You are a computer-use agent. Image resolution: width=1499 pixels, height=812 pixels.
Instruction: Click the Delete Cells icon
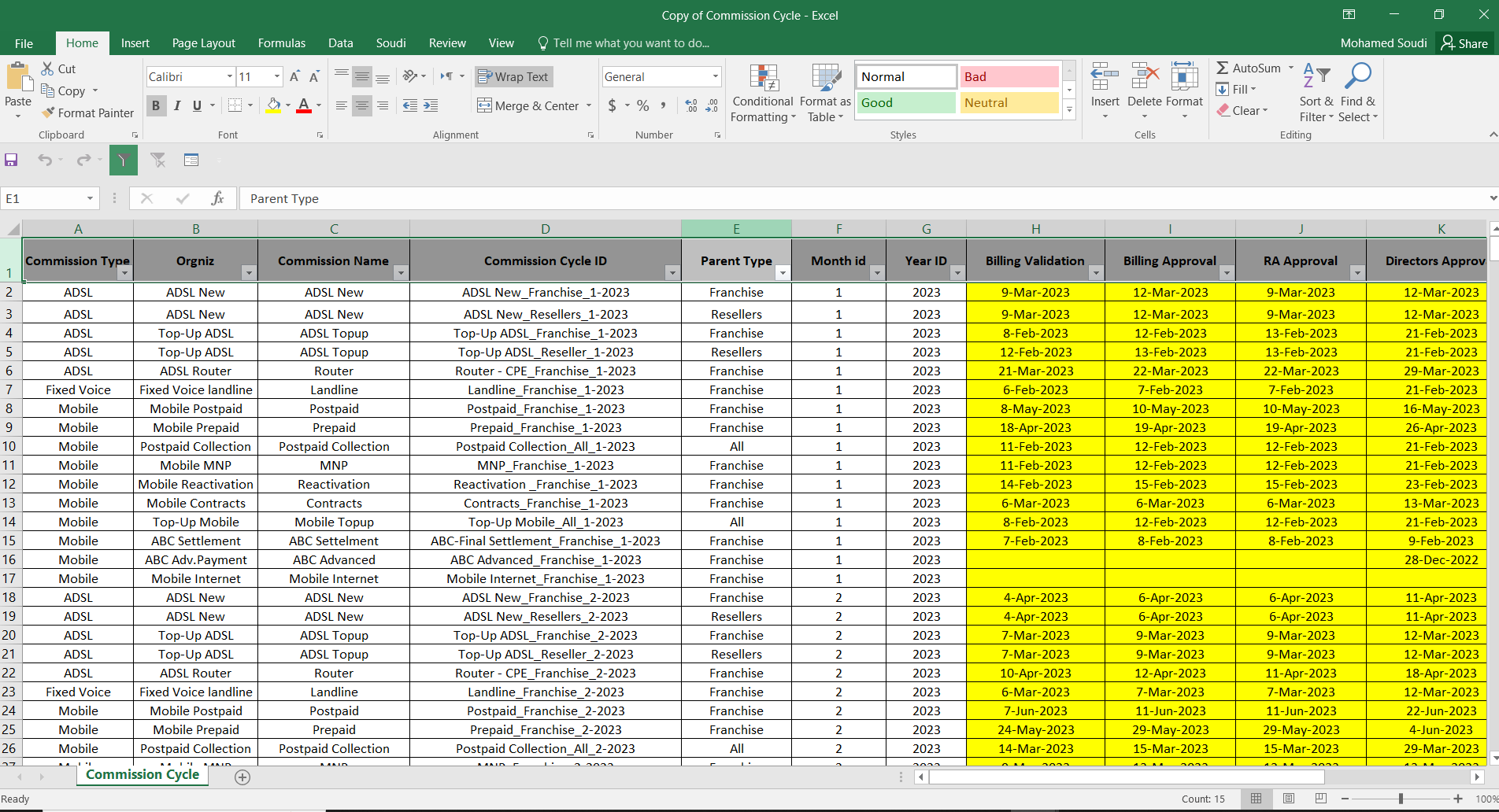tap(1145, 77)
